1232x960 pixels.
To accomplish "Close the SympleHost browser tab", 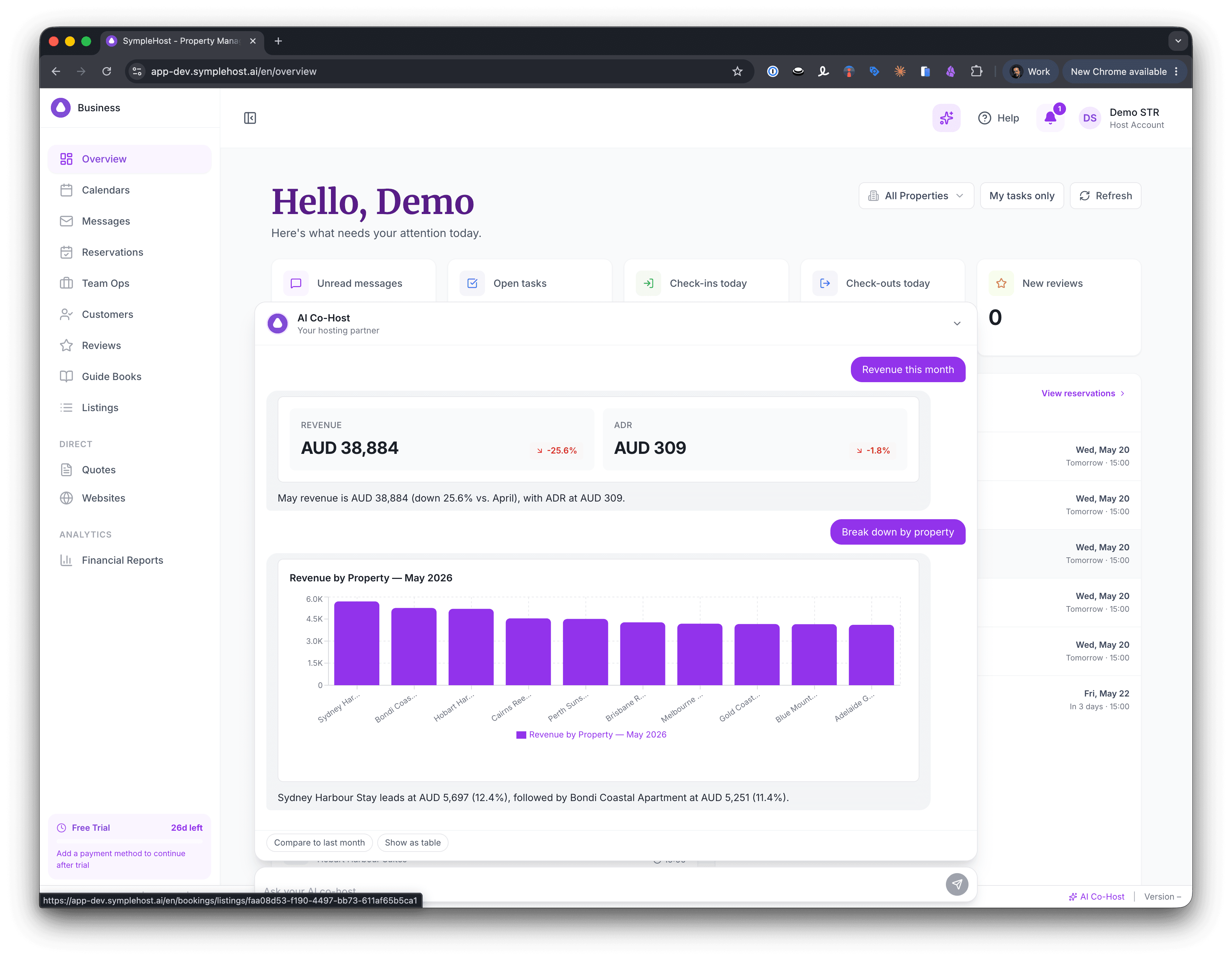I will (253, 41).
